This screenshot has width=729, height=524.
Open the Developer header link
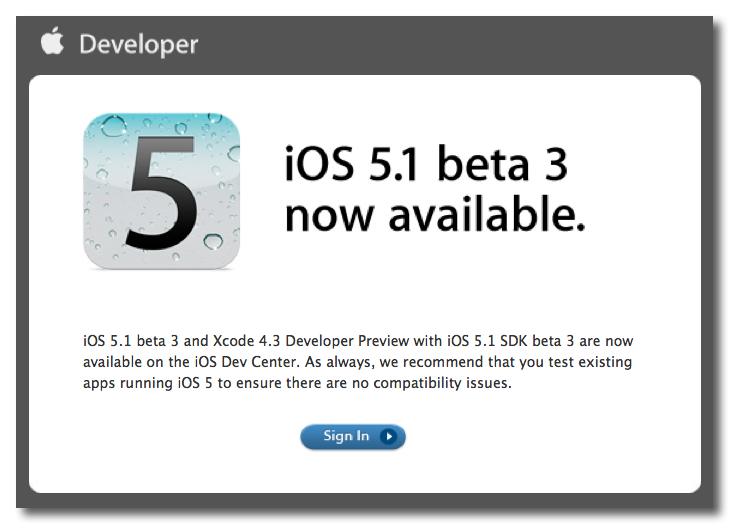(x=139, y=45)
